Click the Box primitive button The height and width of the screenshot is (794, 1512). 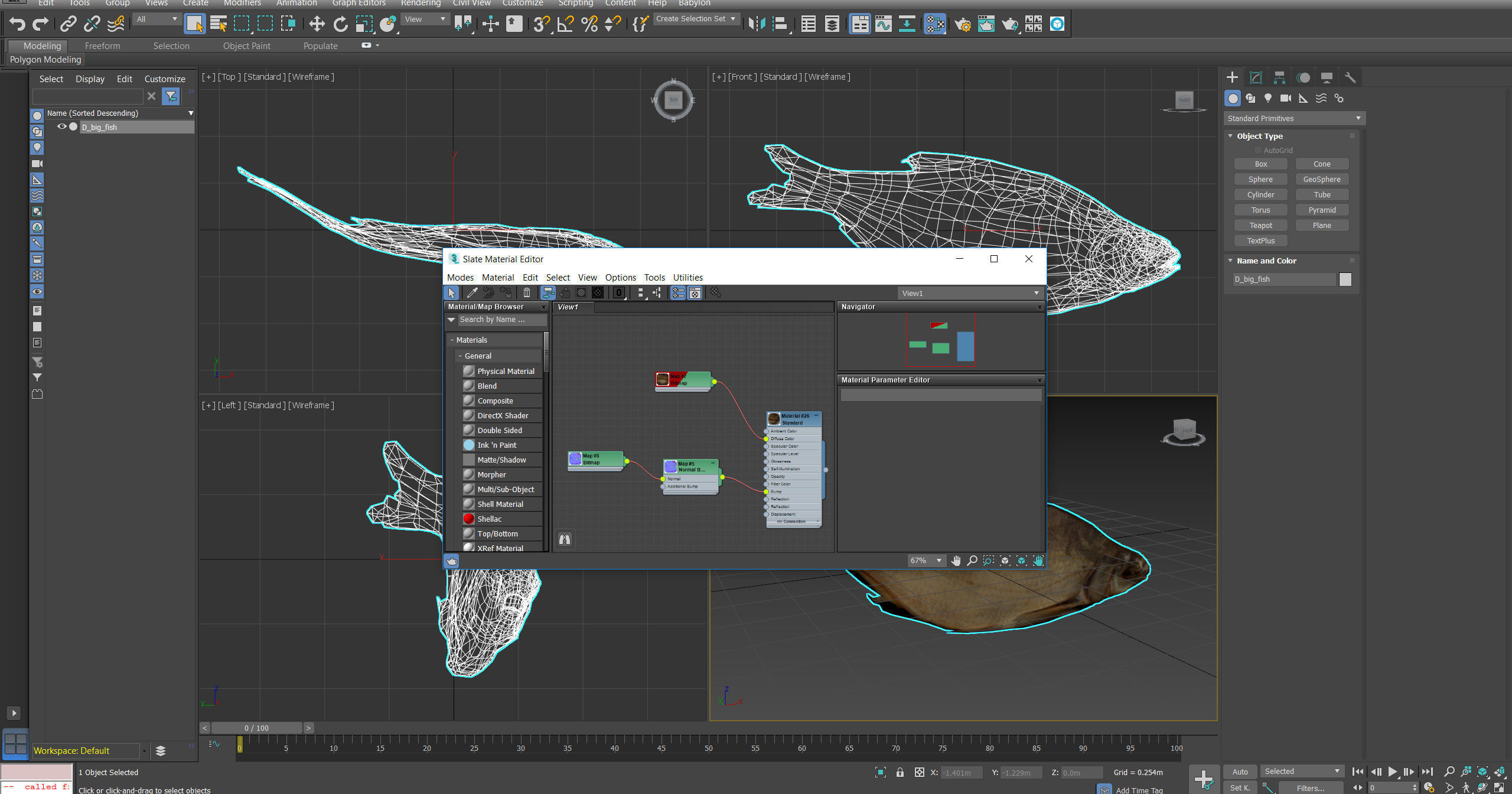point(1260,164)
